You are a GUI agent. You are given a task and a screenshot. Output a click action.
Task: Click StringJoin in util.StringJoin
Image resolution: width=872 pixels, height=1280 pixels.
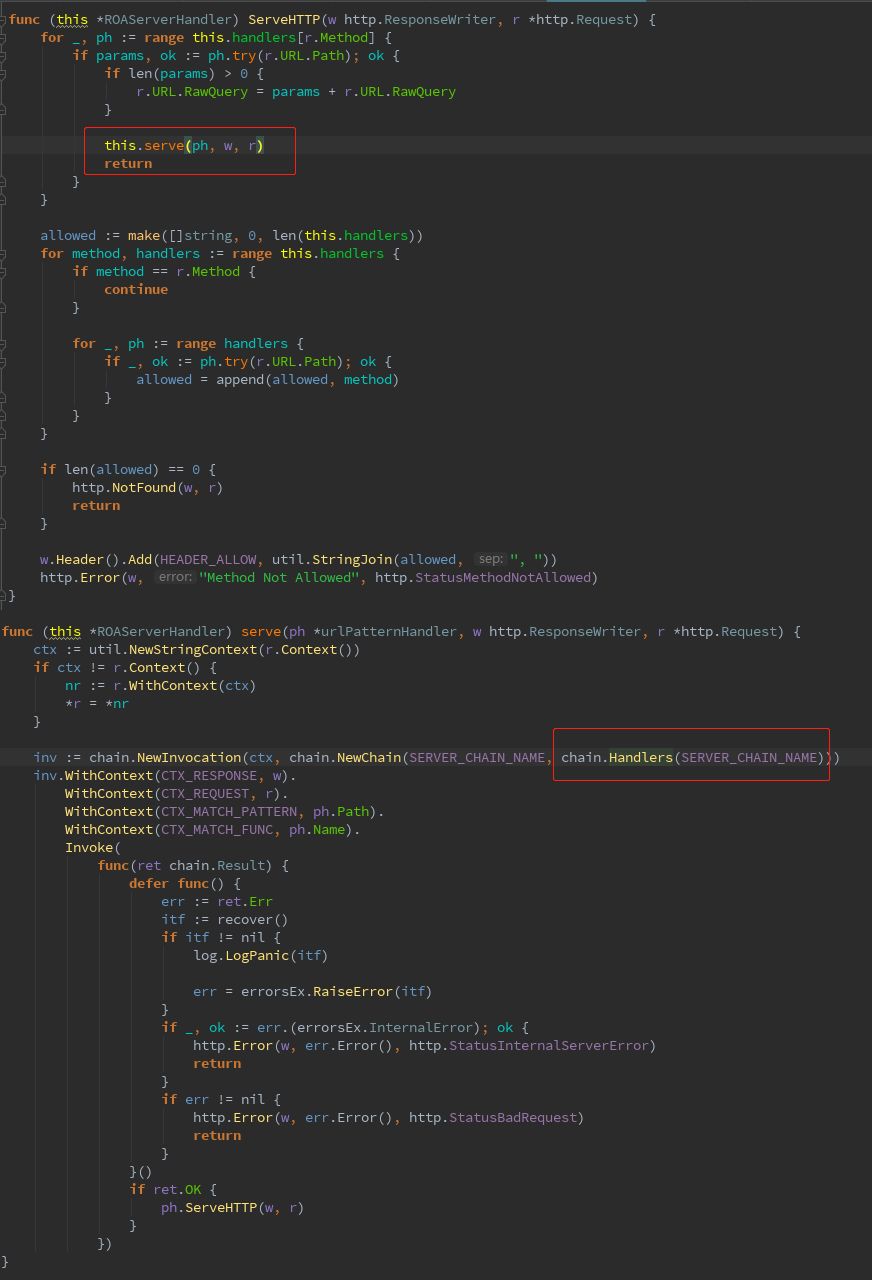click(353, 559)
